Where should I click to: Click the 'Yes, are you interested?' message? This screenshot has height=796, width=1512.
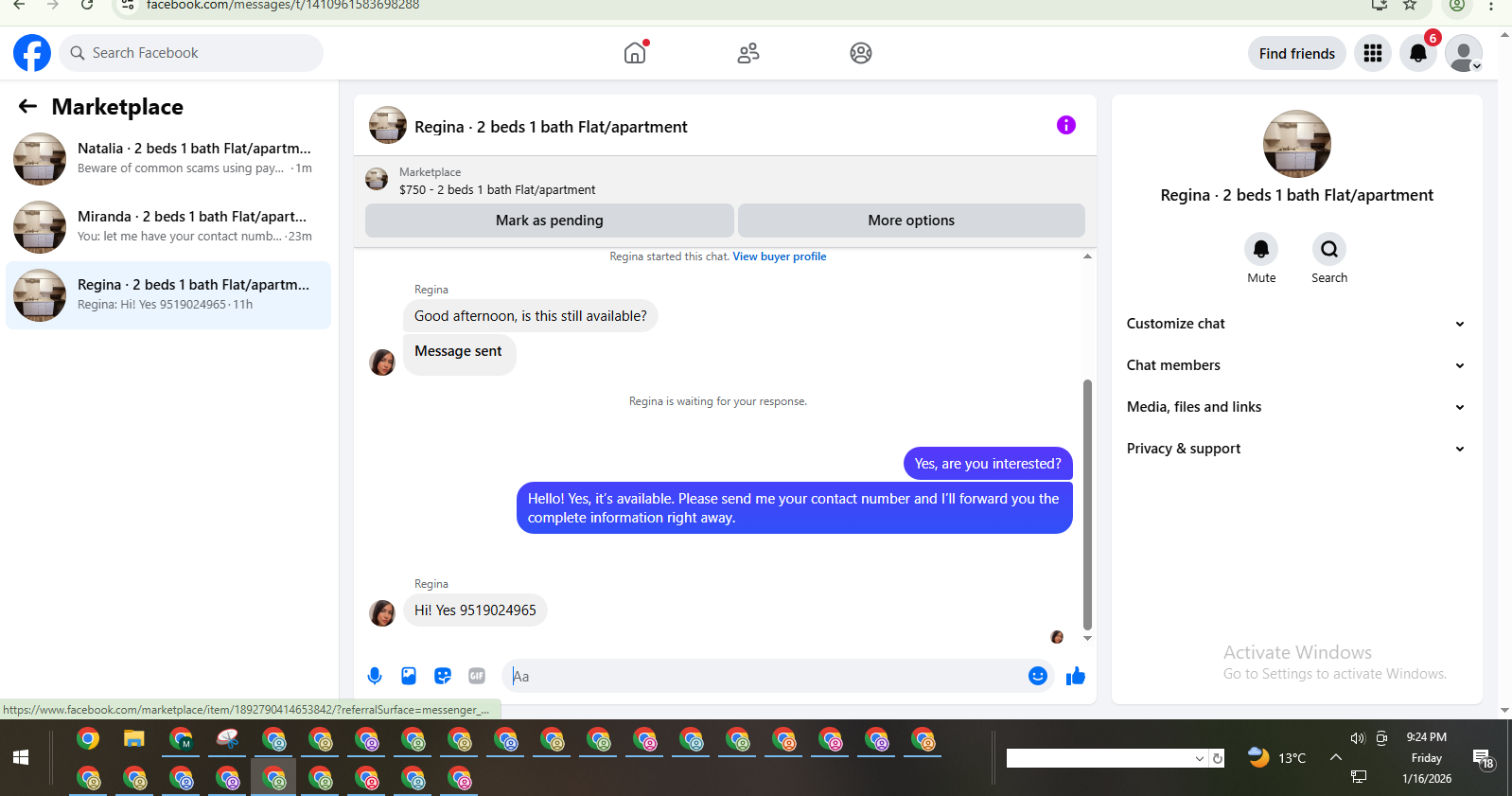click(988, 464)
